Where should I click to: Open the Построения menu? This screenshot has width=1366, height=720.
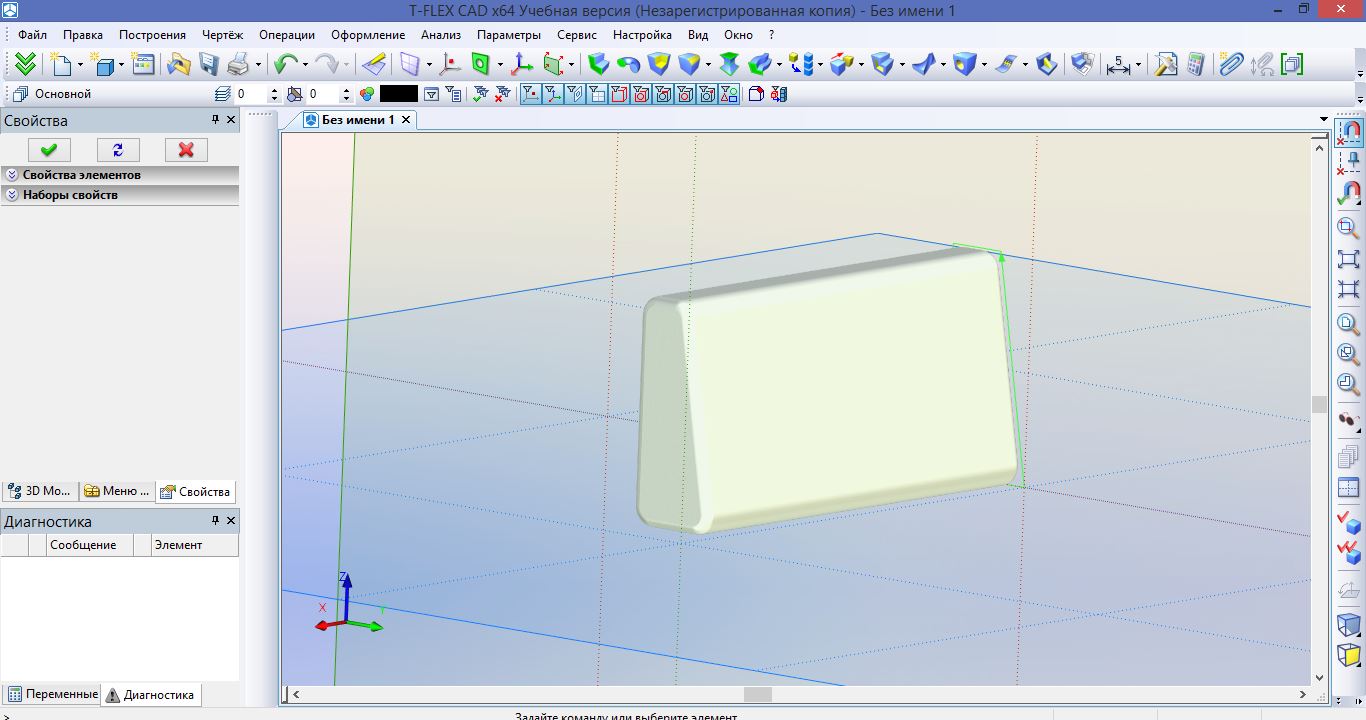(152, 35)
